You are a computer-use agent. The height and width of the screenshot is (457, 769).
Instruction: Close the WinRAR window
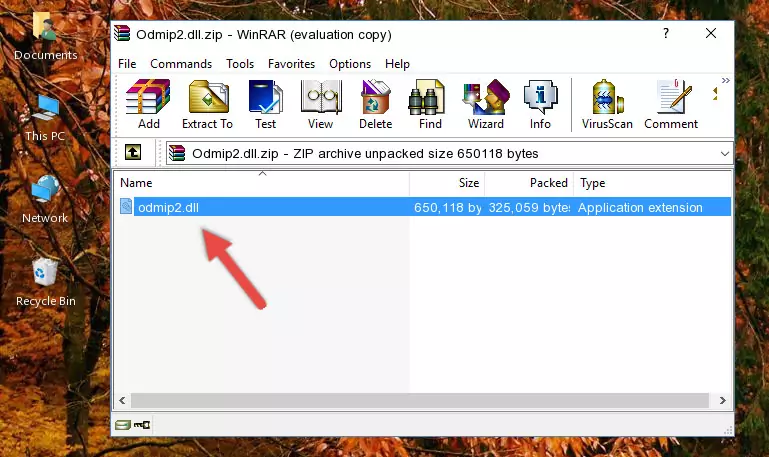pos(711,33)
